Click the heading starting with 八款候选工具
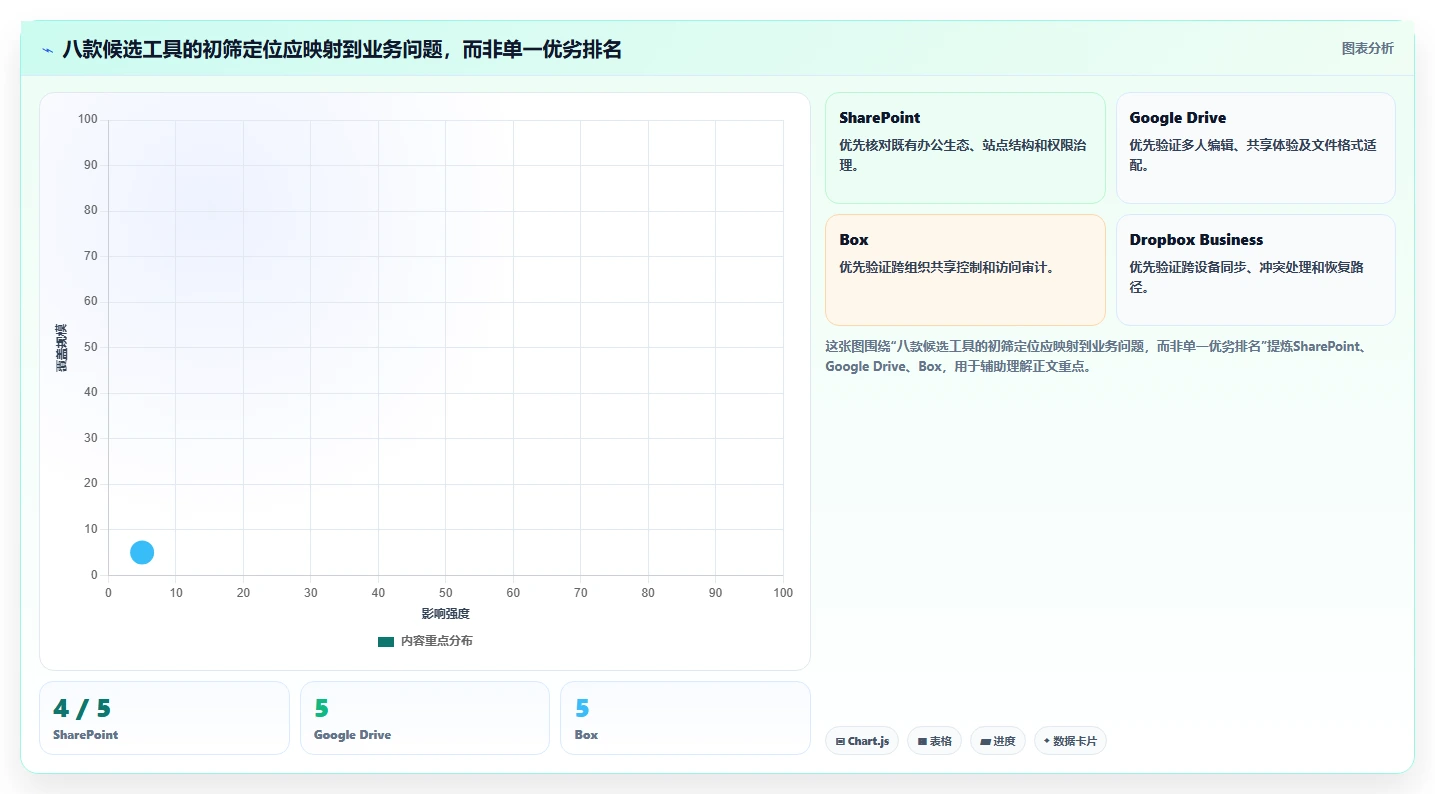Viewport: 1435px width, 794px height. pyautogui.click(x=342, y=49)
